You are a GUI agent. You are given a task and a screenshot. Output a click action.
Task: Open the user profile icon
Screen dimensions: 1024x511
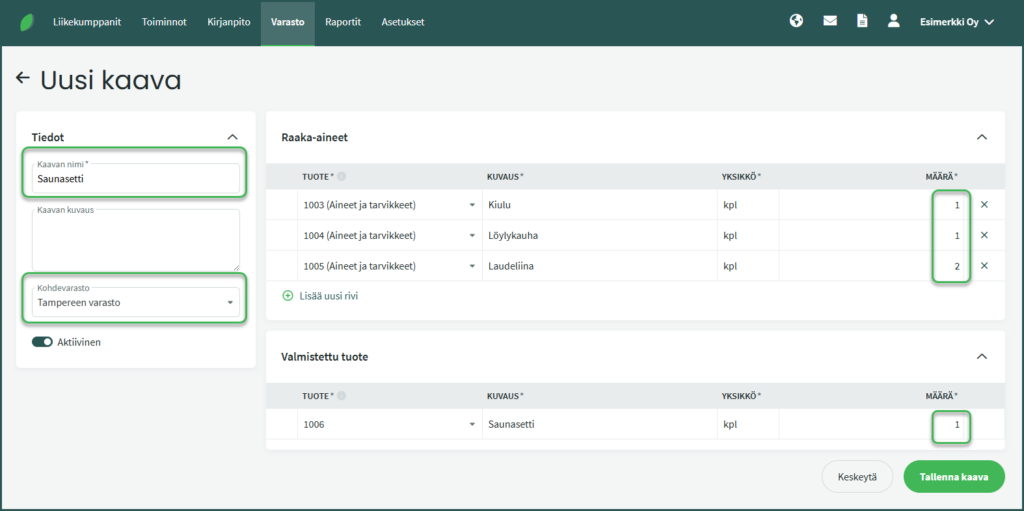pyautogui.click(x=894, y=21)
